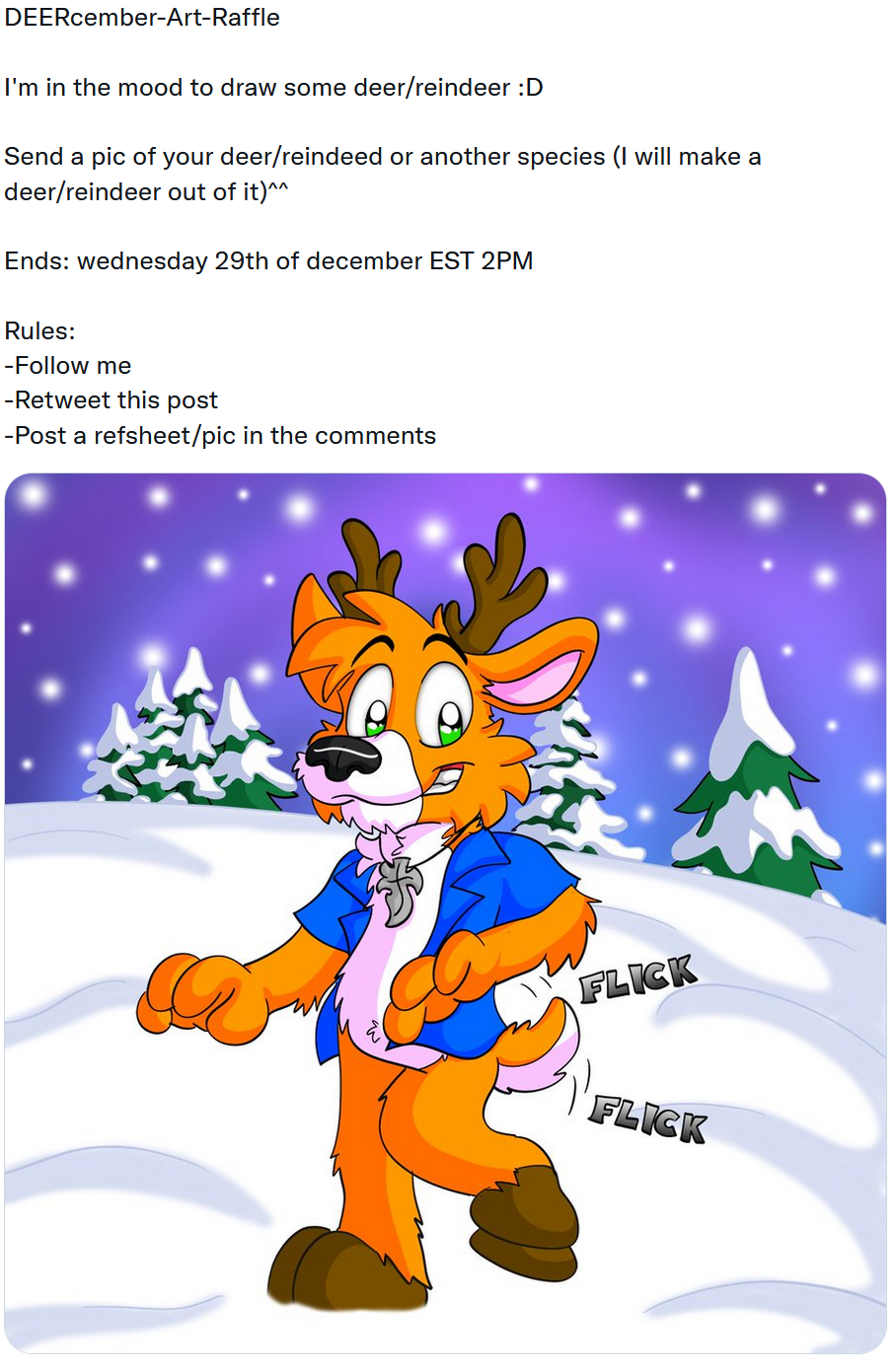
Task: Click the lower FLICK text in artwork
Action: coord(648,1119)
